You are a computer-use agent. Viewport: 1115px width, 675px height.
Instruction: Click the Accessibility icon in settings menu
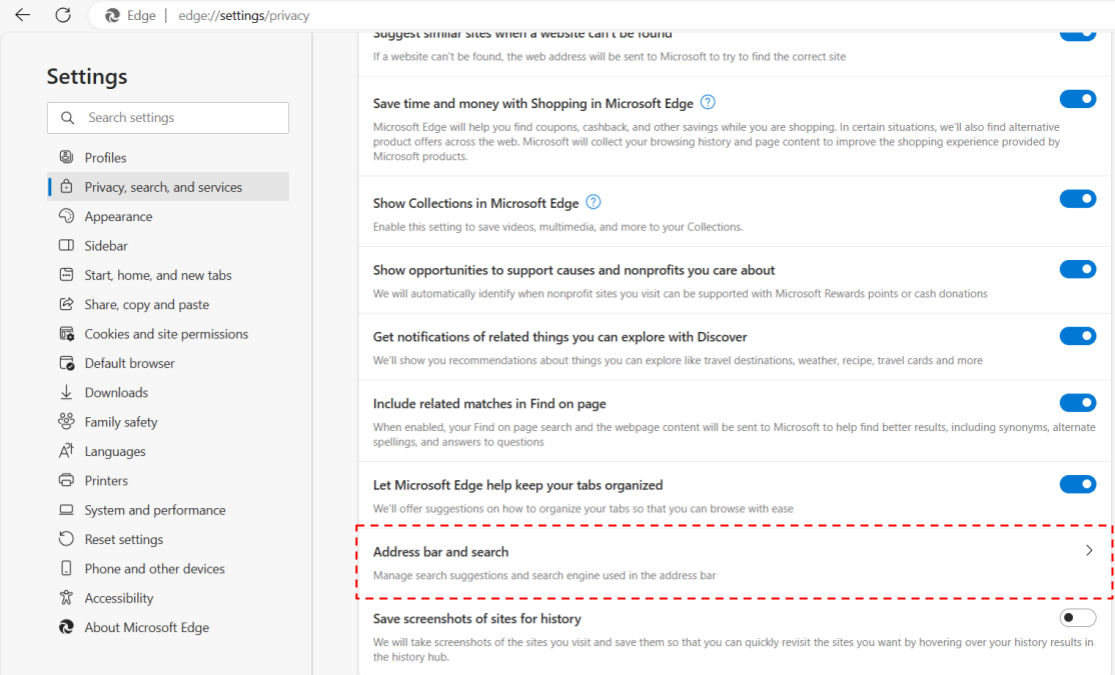click(x=66, y=597)
